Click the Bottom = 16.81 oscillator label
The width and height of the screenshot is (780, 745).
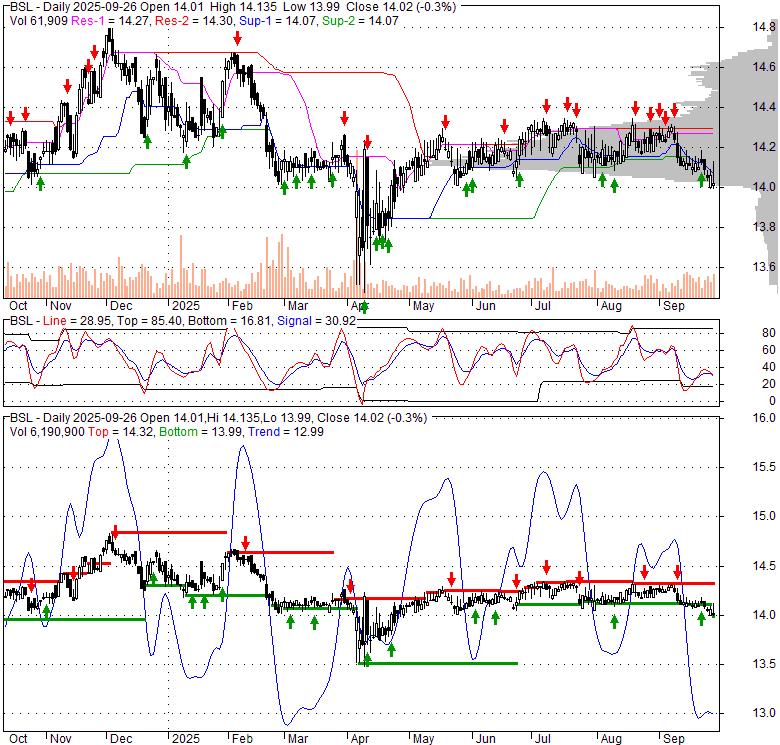[230, 321]
